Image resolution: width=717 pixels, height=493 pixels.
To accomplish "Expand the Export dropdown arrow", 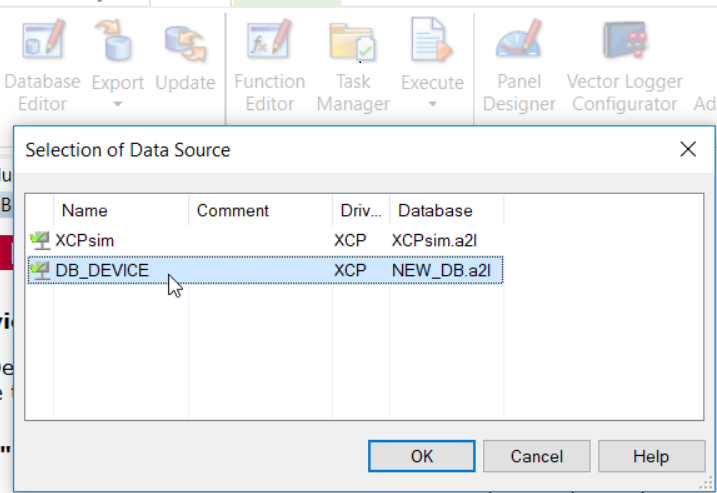I will click(118, 104).
